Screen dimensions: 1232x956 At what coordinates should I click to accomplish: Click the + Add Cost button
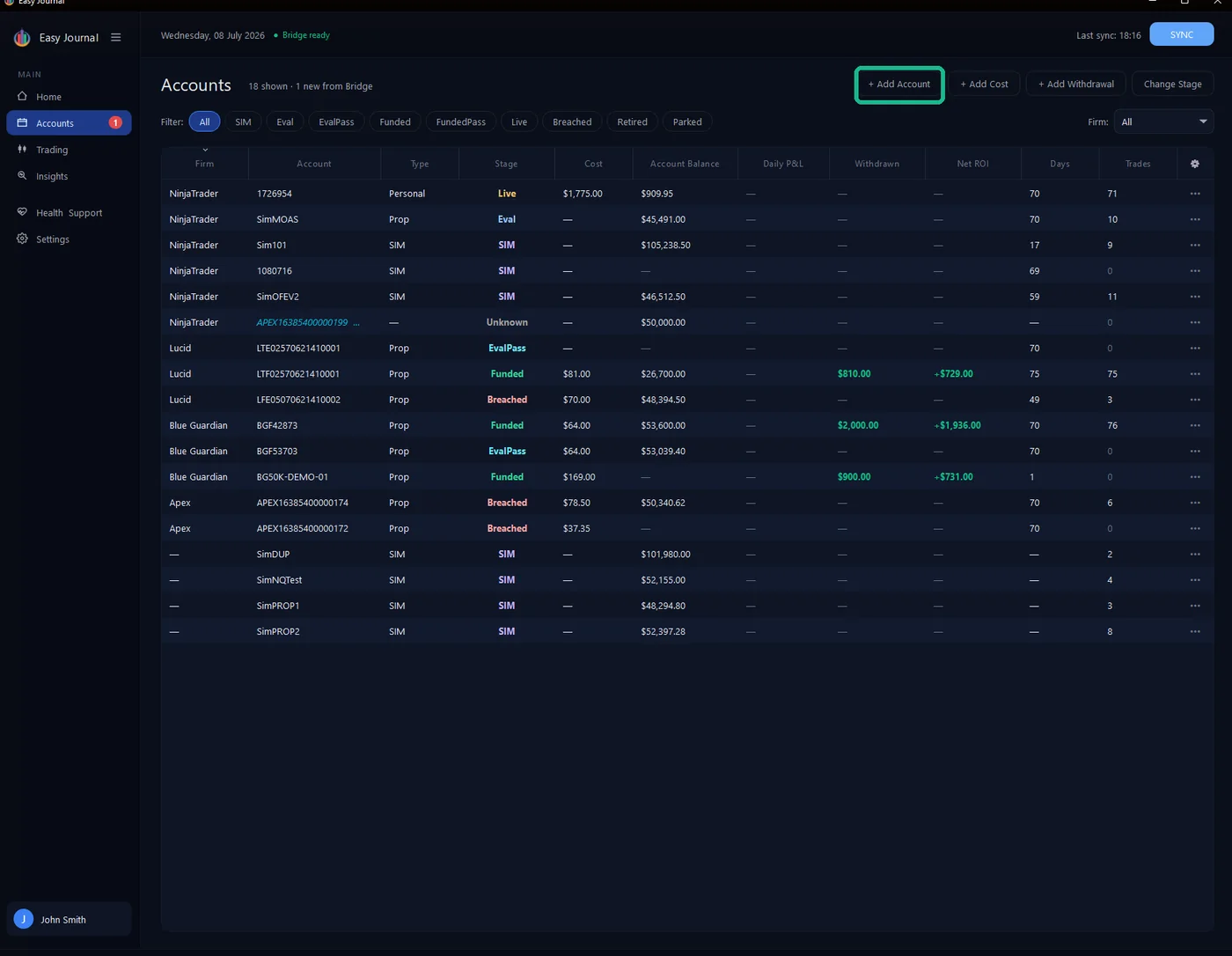tap(984, 85)
